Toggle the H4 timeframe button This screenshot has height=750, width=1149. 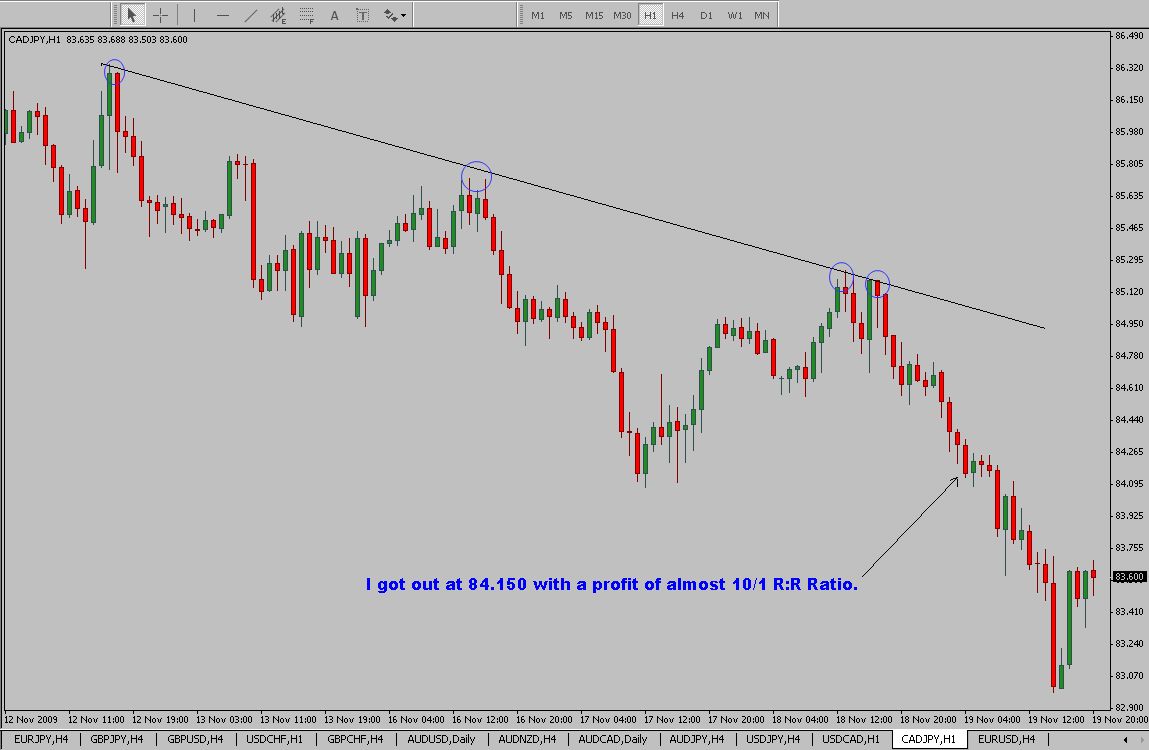(x=678, y=15)
